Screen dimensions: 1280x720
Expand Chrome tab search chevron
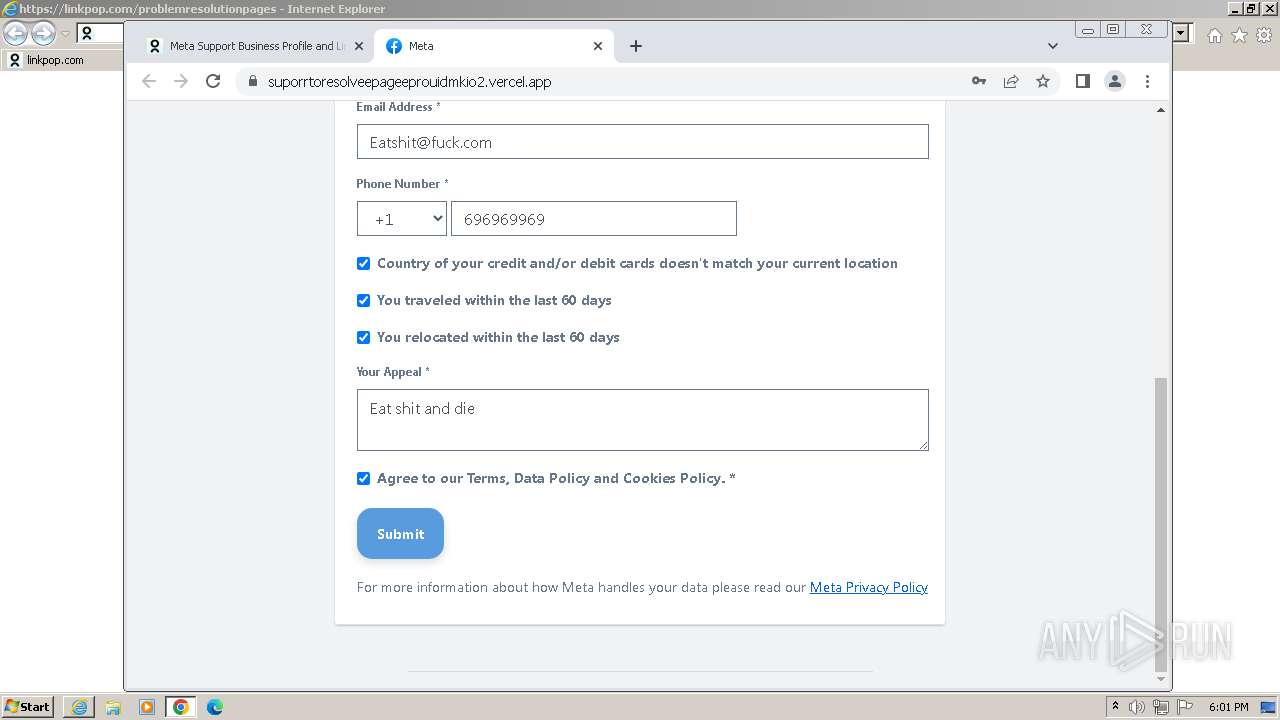click(x=1053, y=46)
